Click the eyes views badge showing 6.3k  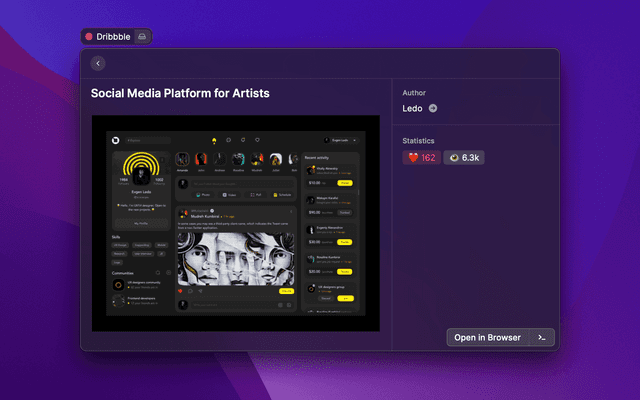(x=465, y=158)
